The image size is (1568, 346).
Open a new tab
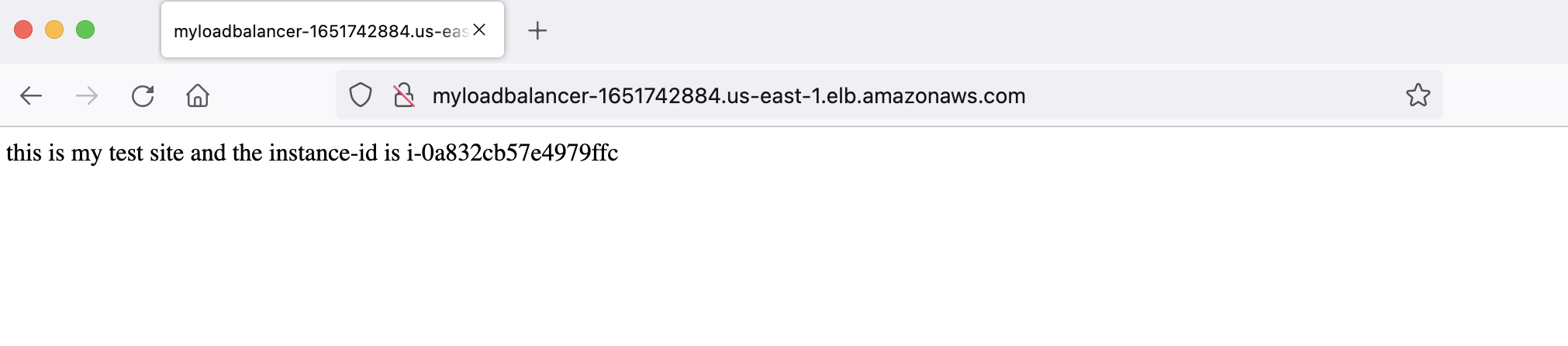coord(537,30)
